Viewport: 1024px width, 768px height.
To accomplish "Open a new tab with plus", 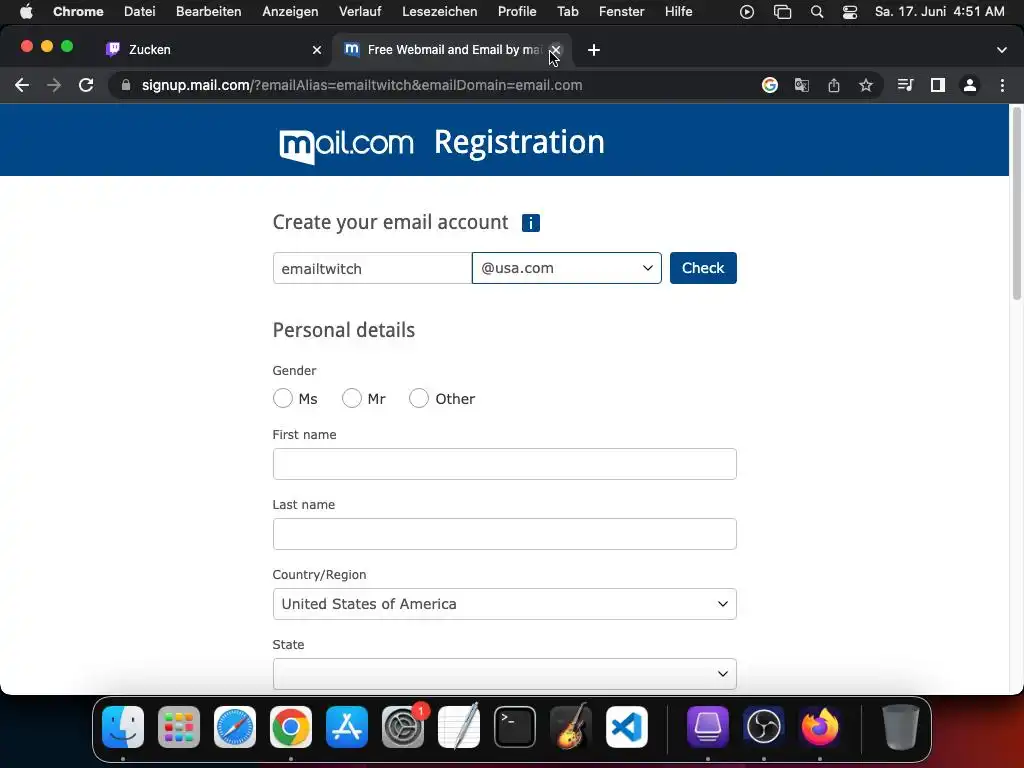I will tap(594, 50).
